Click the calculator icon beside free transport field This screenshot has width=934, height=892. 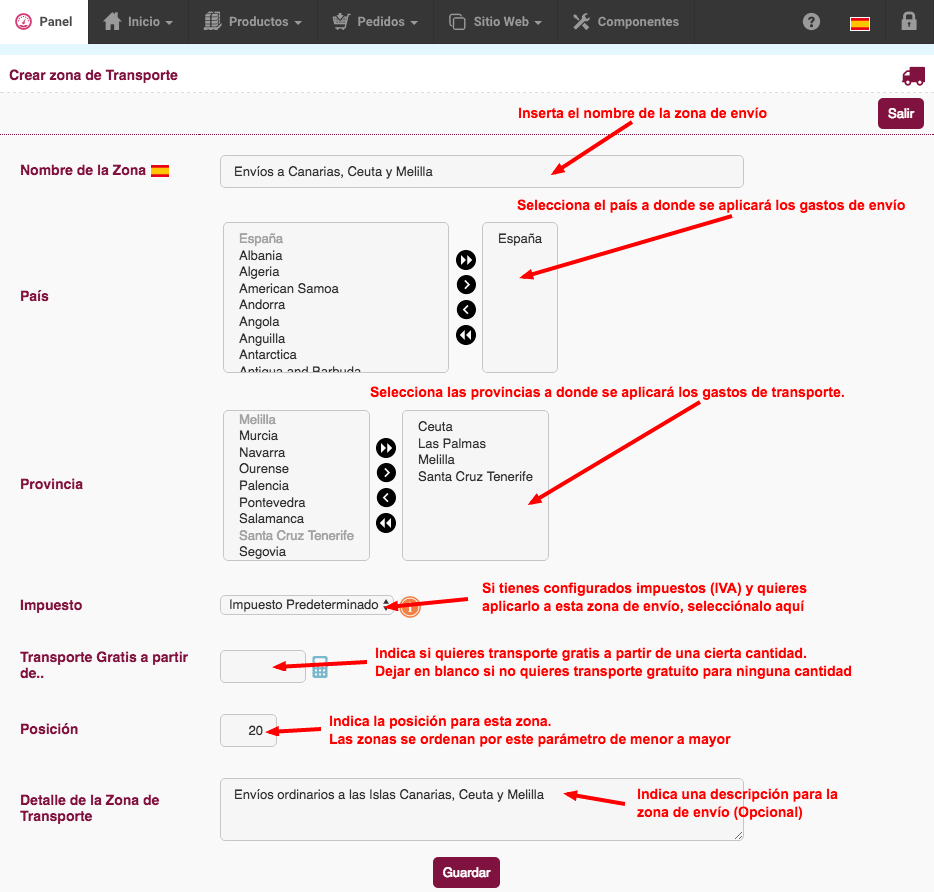[x=320, y=667]
